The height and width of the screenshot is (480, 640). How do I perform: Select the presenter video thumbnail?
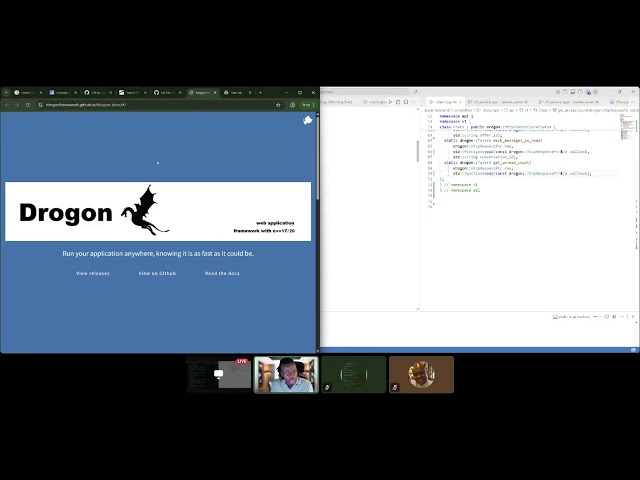[x=286, y=375]
